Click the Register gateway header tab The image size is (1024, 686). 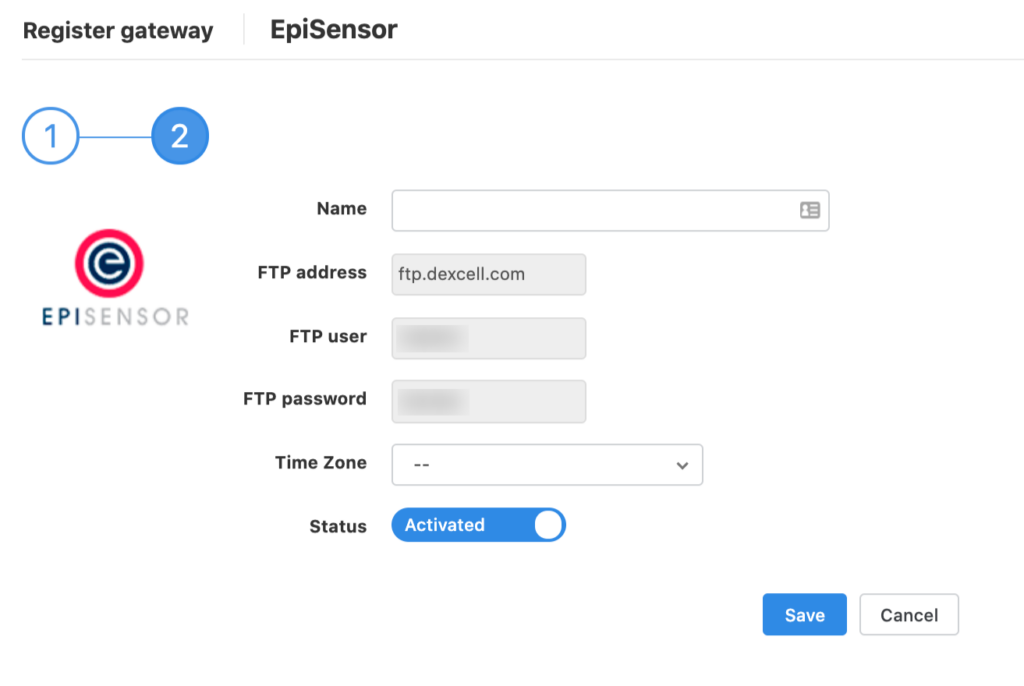[118, 31]
